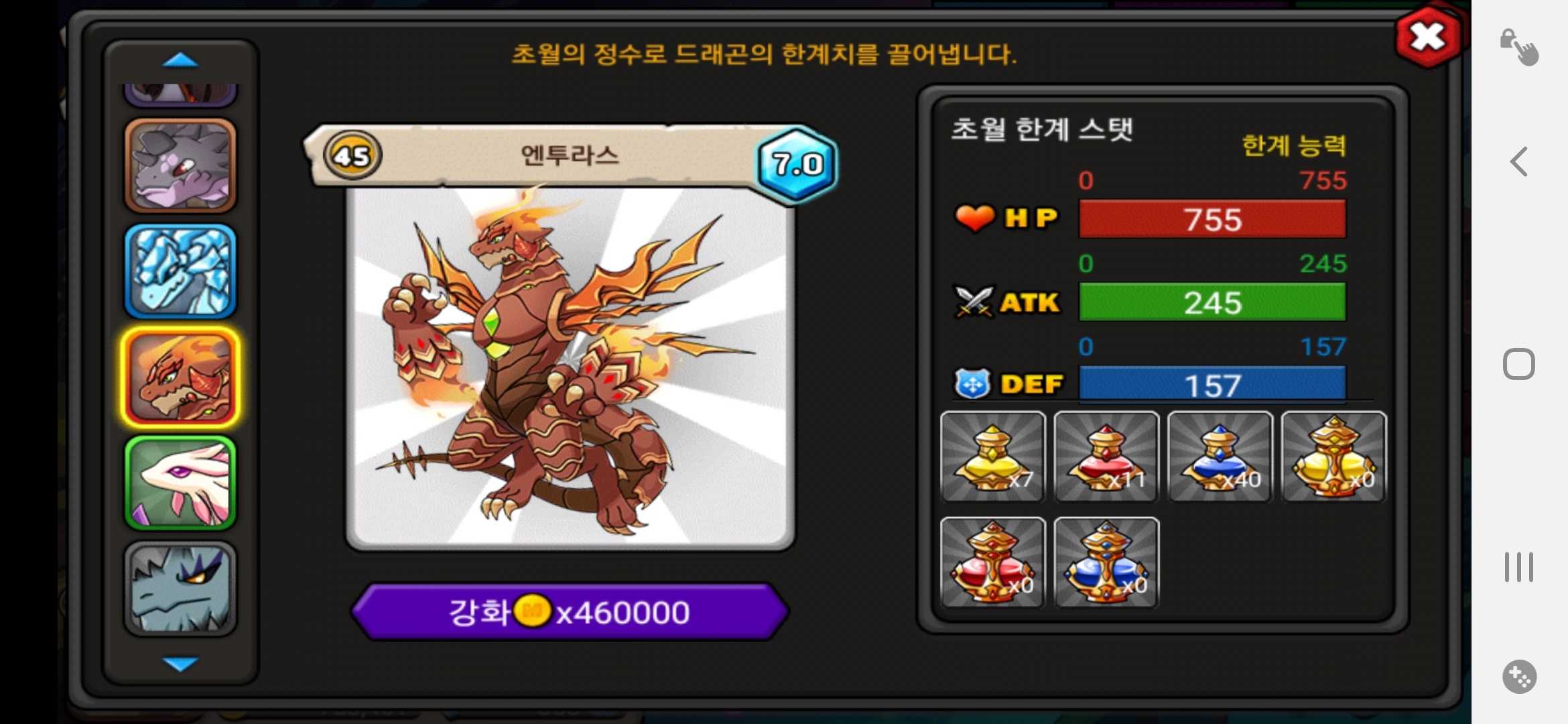Tap the Android home square button
The width and height of the screenshot is (1568, 724).
click(1518, 364)
